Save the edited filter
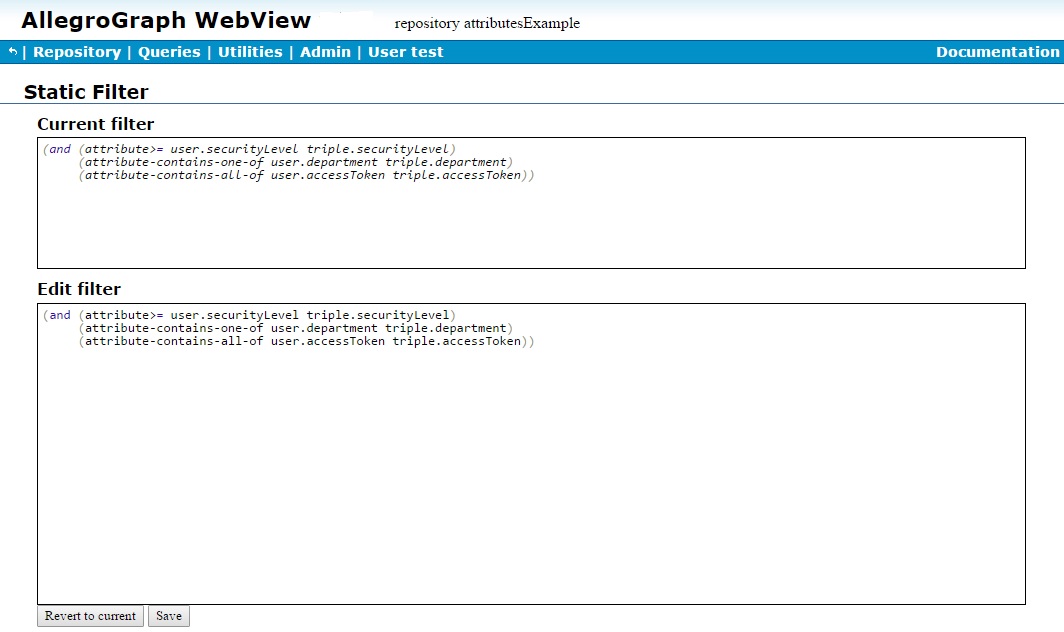The width and height of the screenshot is (1064, 632). (168, 616)
